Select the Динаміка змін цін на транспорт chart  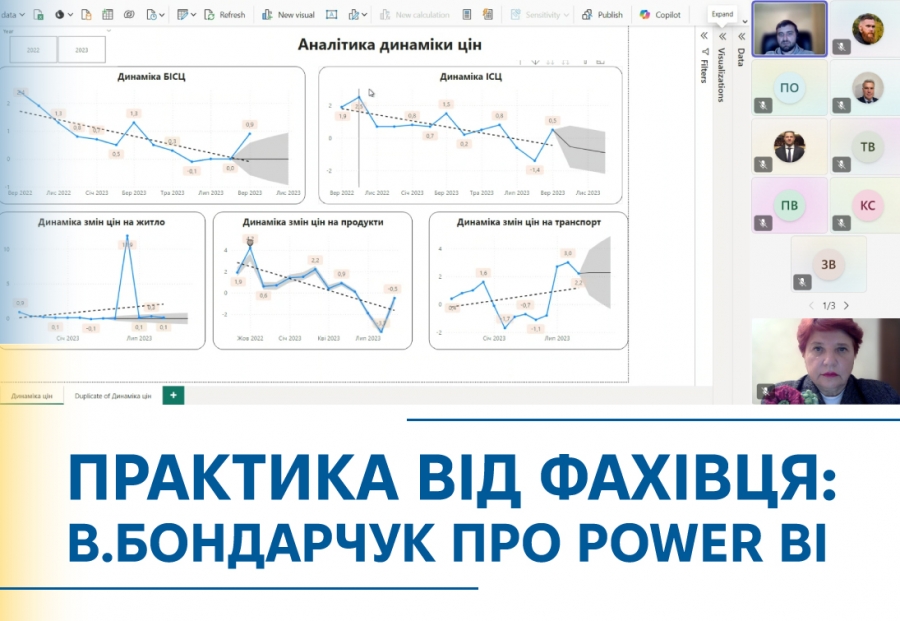(x=529, y=280)
